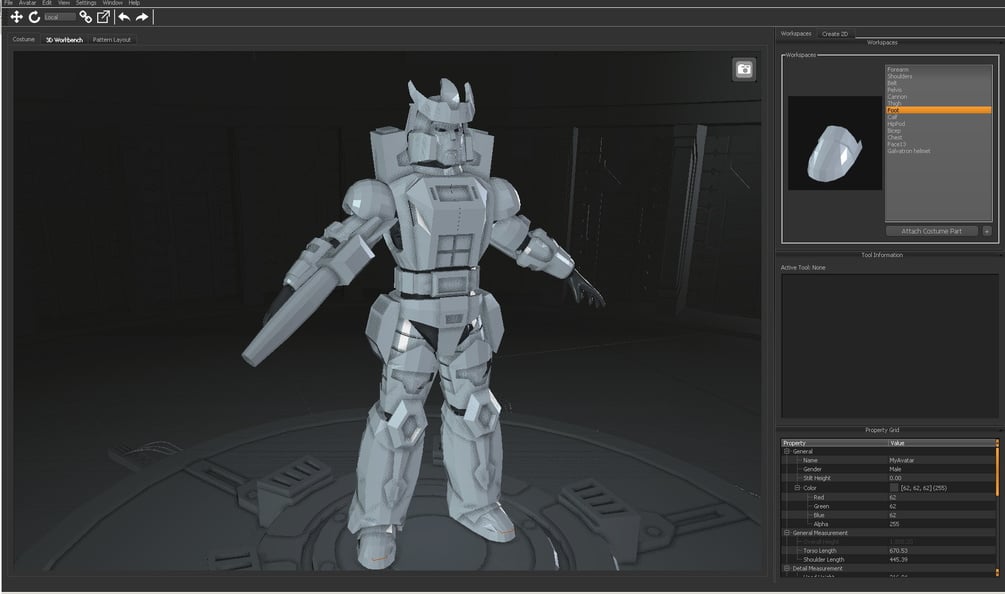This screenshot has width=1005, height=594.
Task: Open the Avatar menu
Action: [x=28, y=3]
